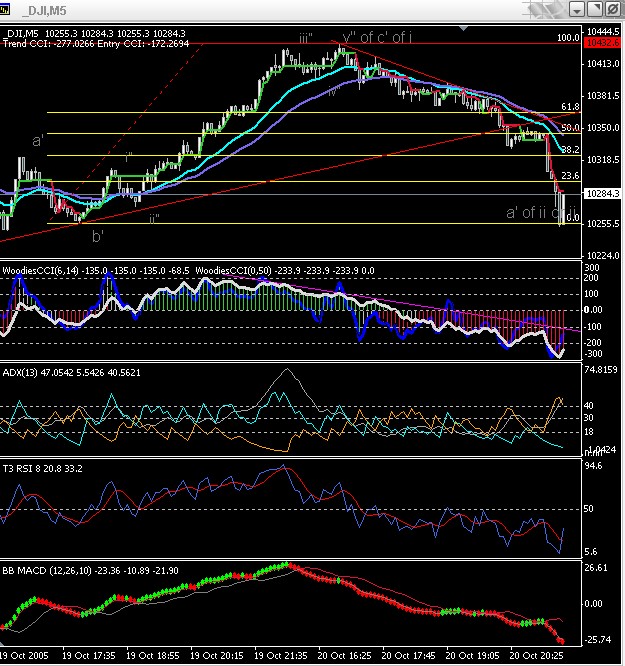625x666 pixels.
Task: Click the 10255.5 price scale value
Action: (x=603, y=224)
